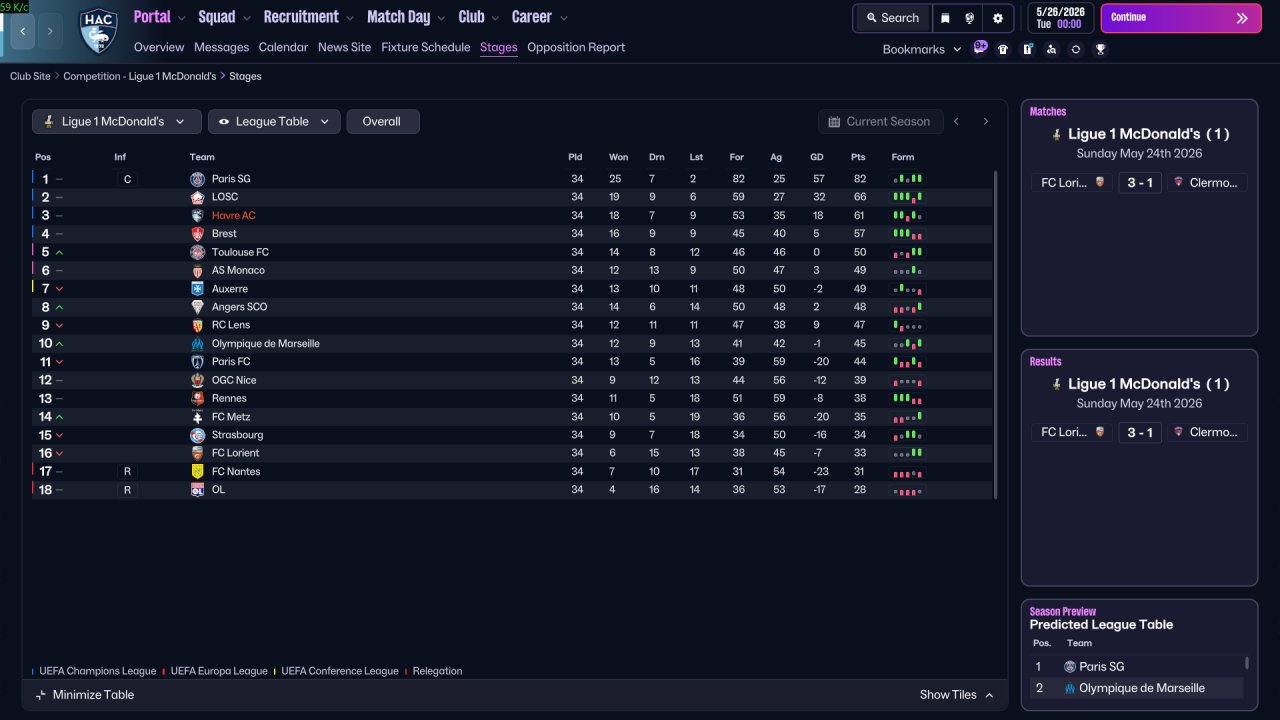Sort the table by the Won column
The image size is (1280, 720).
click(x=619, y=157)
